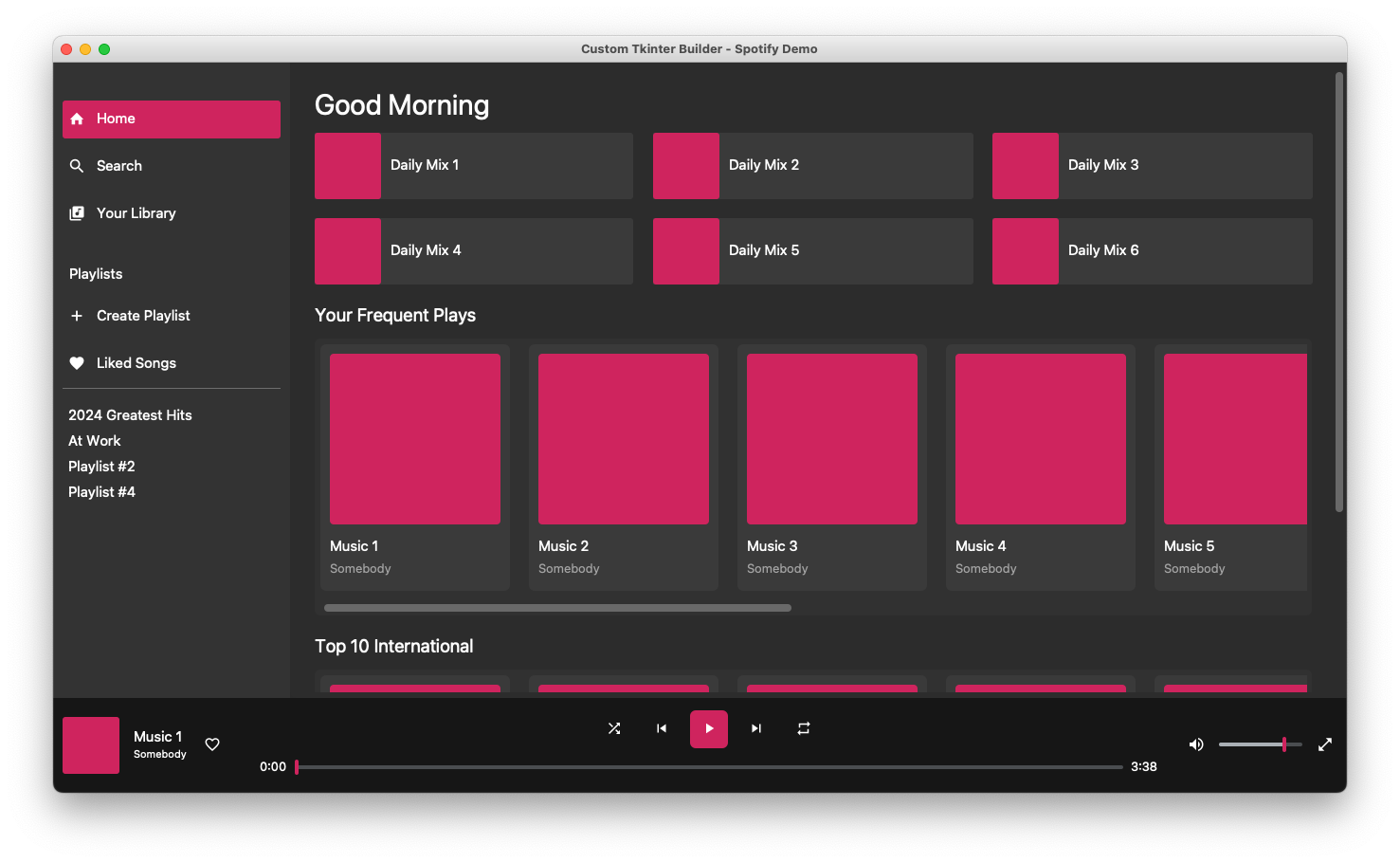Click the Frequent Plays horizontal scrollbar

pos(557,608)
